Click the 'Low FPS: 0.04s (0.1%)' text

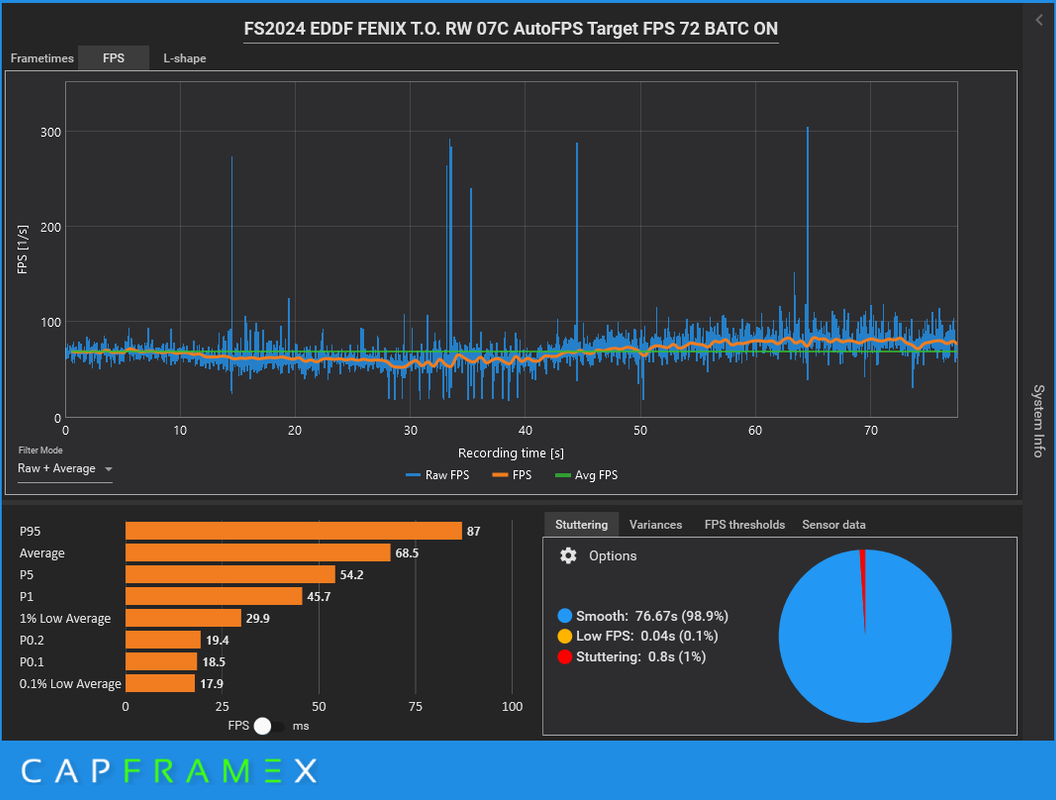pos(647,636)
